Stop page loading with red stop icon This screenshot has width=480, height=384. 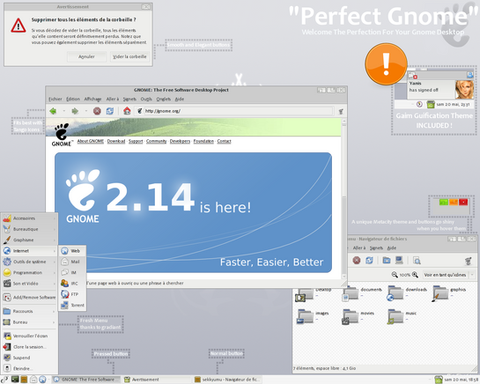pos(97,111)
